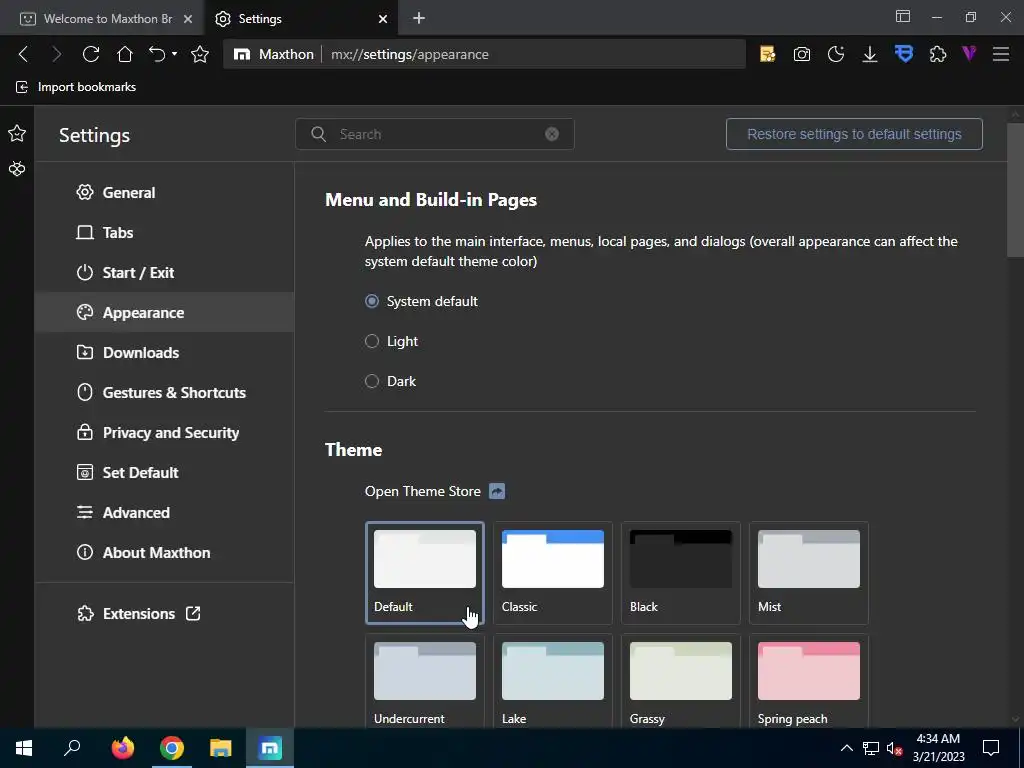Open the Advanced settings section

[164, 513]
